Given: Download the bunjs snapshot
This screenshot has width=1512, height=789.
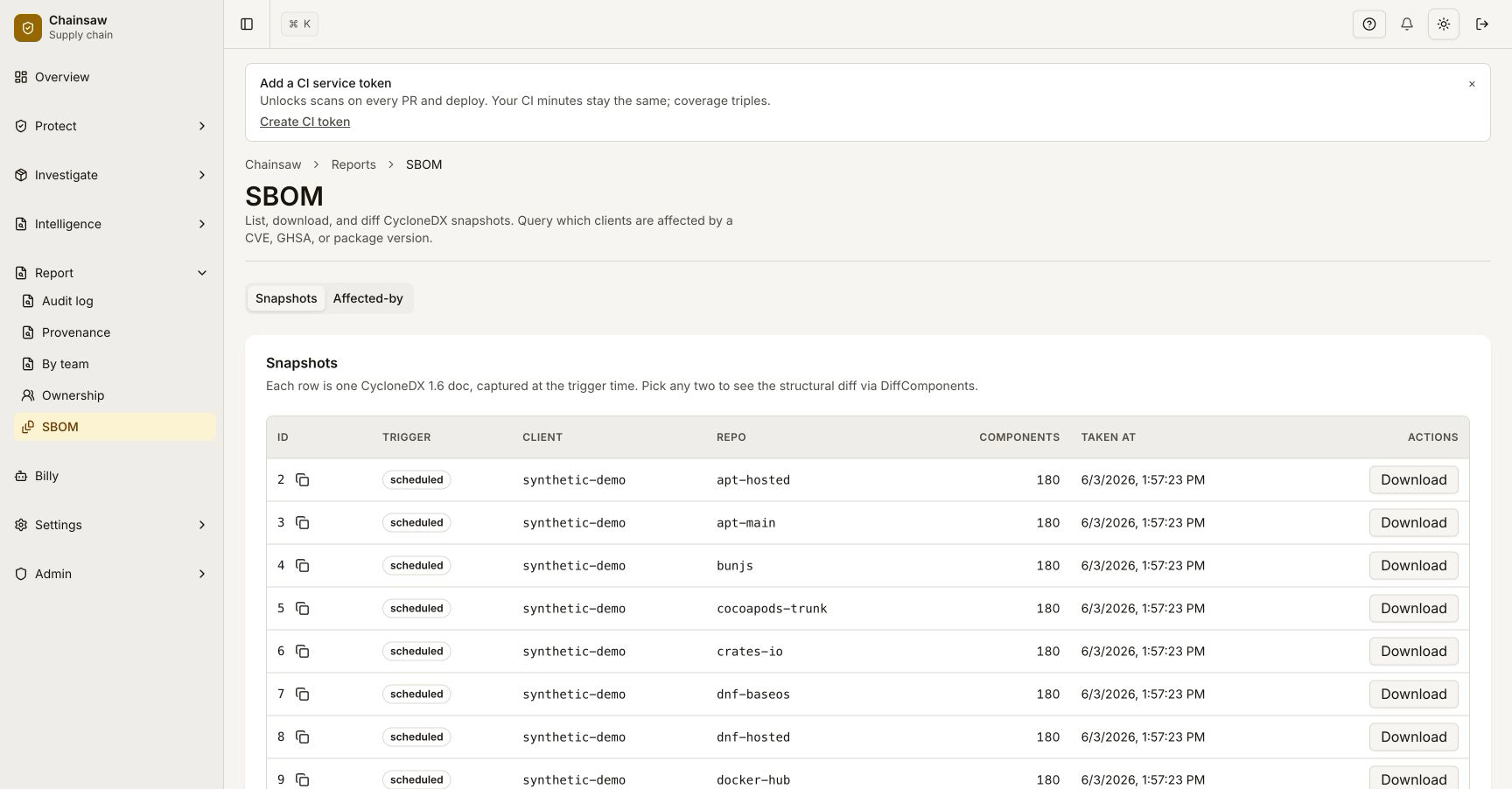Looking at the screenshot, I should (1413, 565).
